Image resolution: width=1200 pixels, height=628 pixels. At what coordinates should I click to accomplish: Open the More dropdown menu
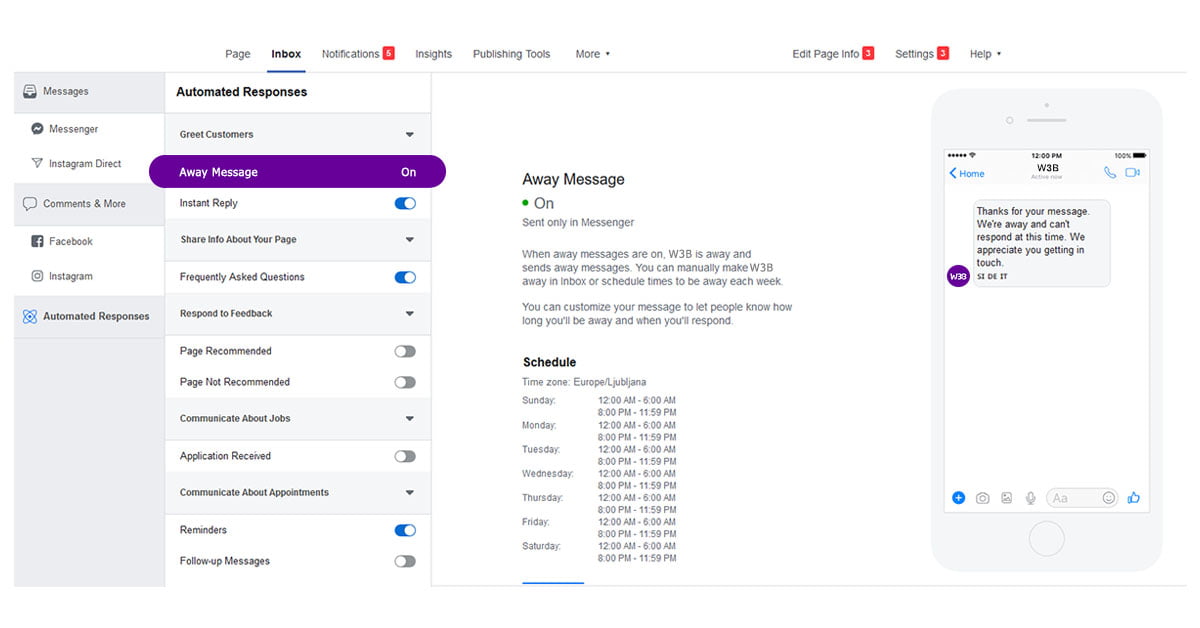592,54
